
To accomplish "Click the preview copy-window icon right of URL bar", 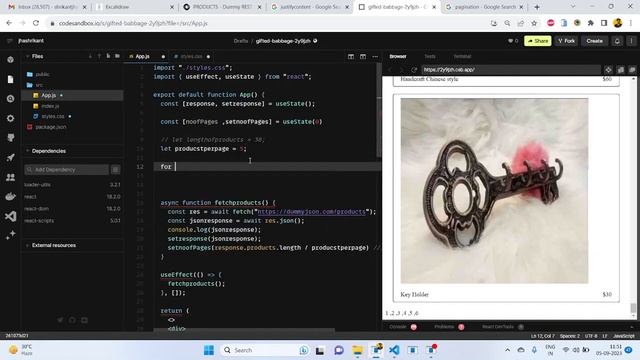I will [621, 70].
